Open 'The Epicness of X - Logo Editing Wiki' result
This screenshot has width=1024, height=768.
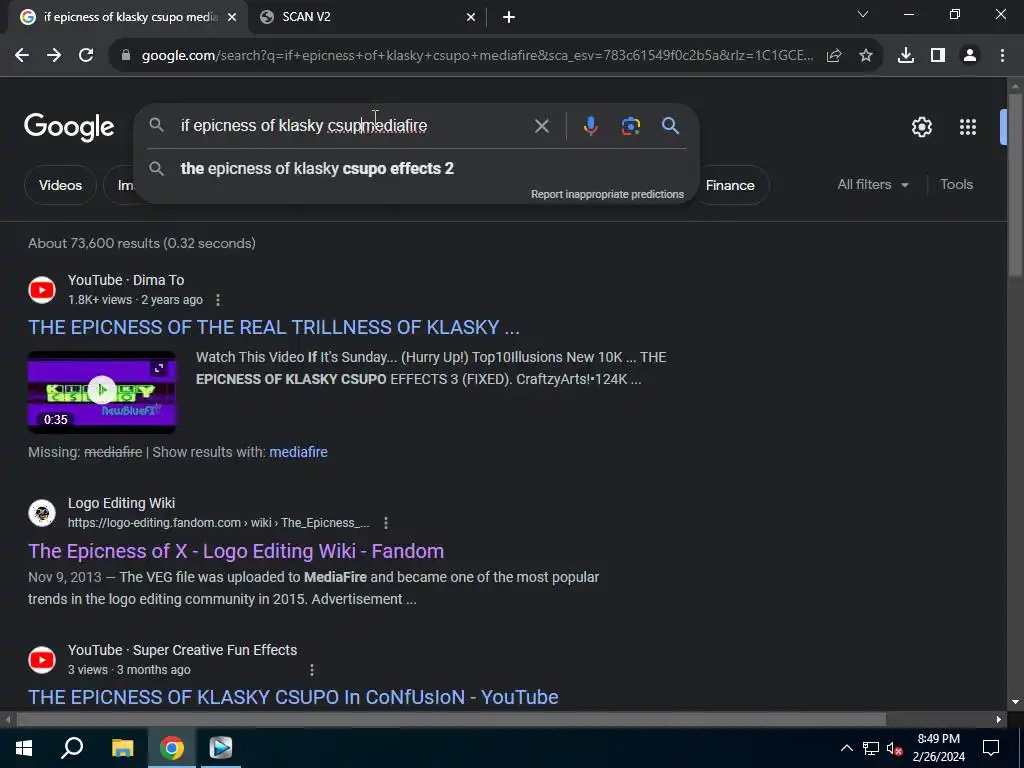tap(236, 551)
